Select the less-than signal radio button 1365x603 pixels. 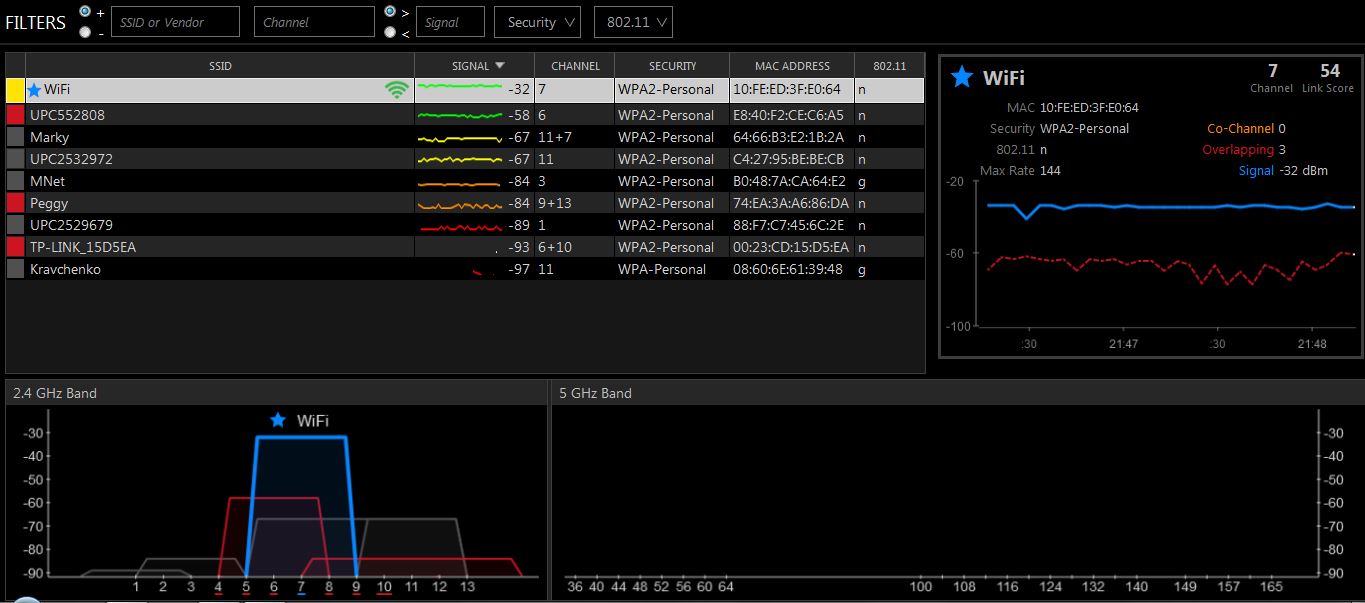pyautogui.click(x=389, y=32)
